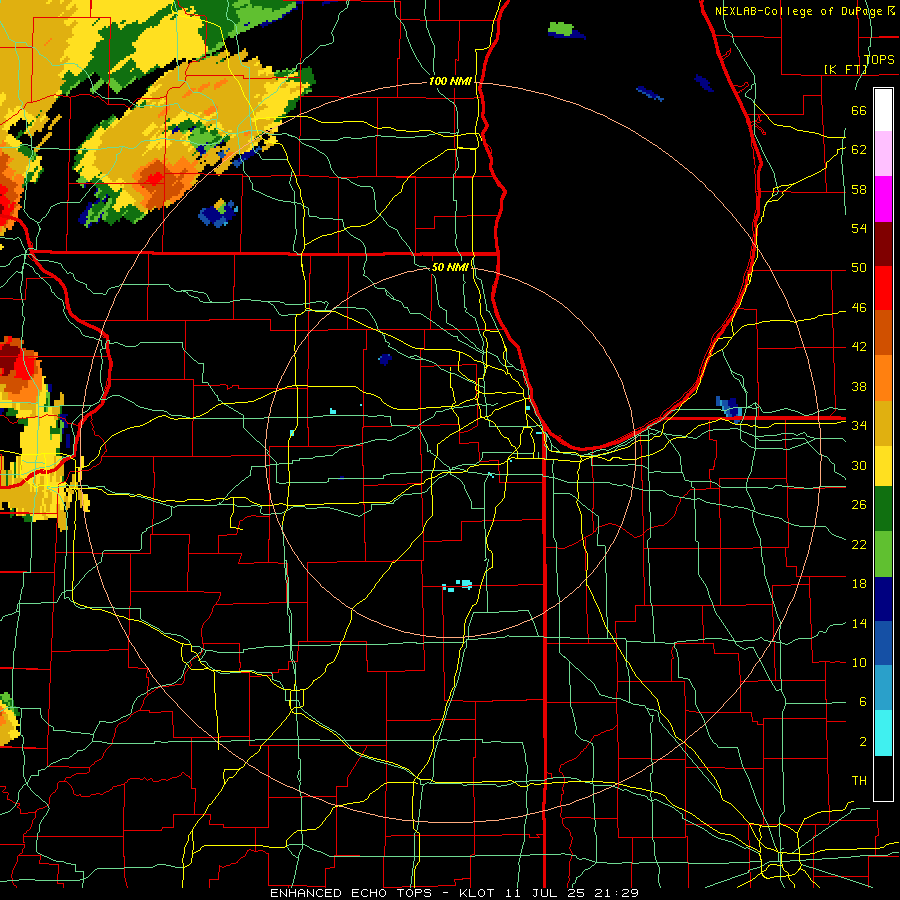Click the 6 scale value

pos(862,702)
